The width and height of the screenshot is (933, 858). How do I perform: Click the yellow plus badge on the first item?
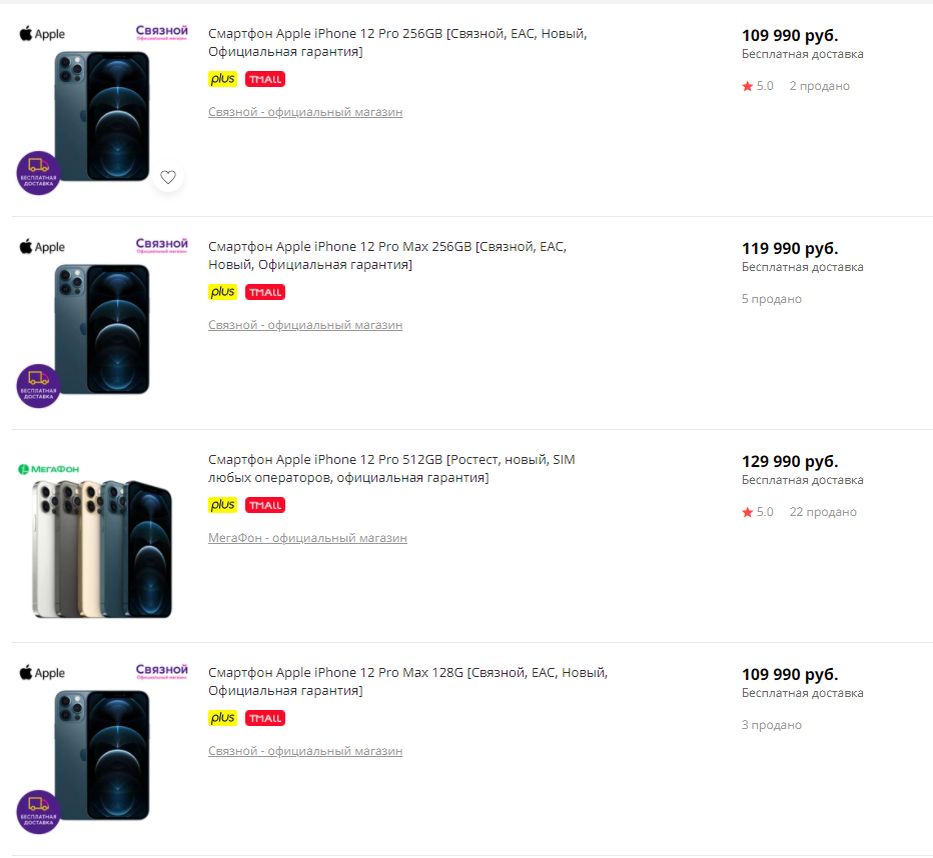tap(222, 78)
